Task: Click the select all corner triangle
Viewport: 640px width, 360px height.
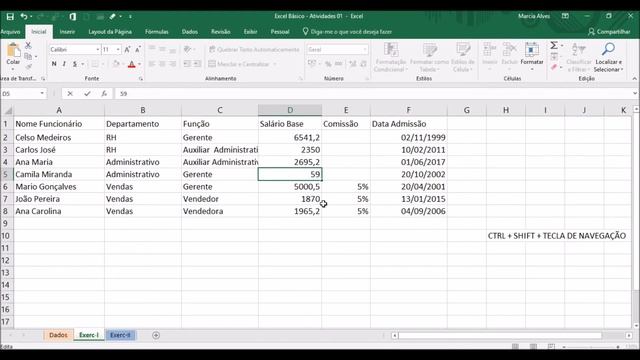Action: [7, 110]
